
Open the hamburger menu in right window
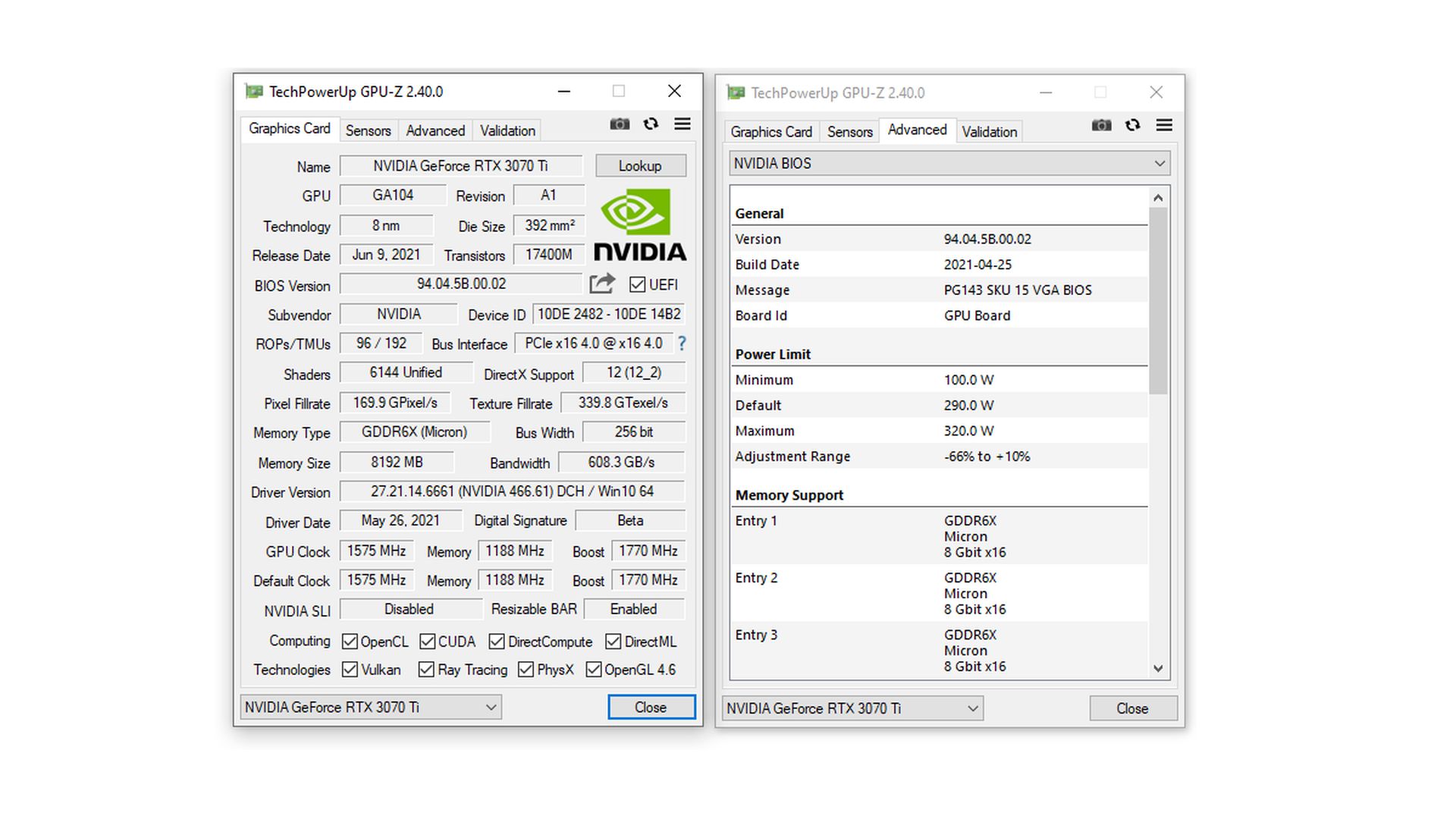pyautogui.click(x=1164, y=126)
